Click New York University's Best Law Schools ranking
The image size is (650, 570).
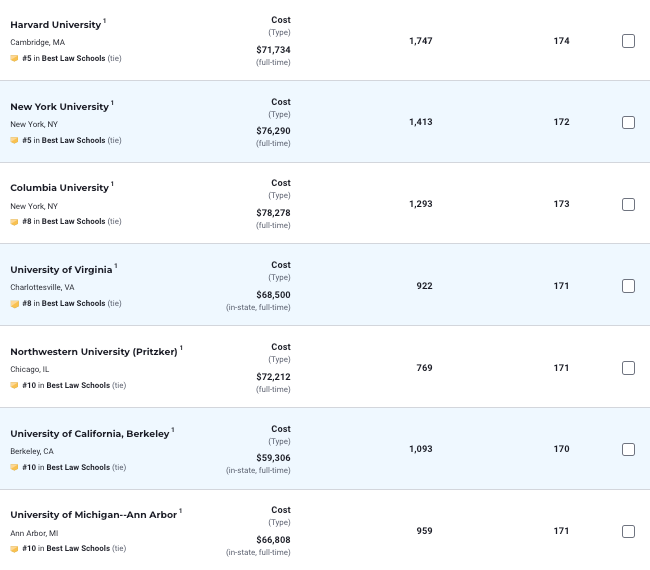click(x=73, y=140)
